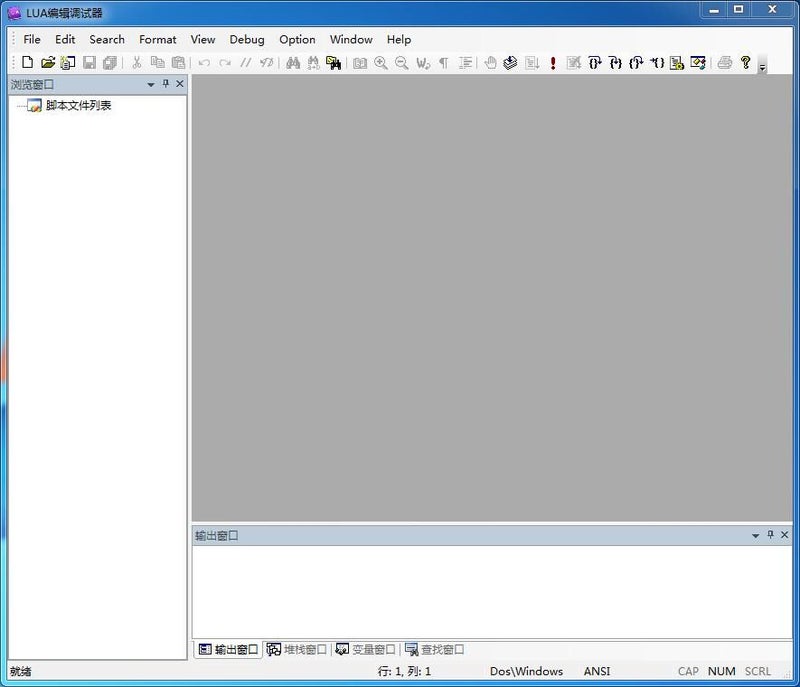The height and width of the screenshot is (687, 800).
Task: Open the Debug menu
Action: coord(246,39)
